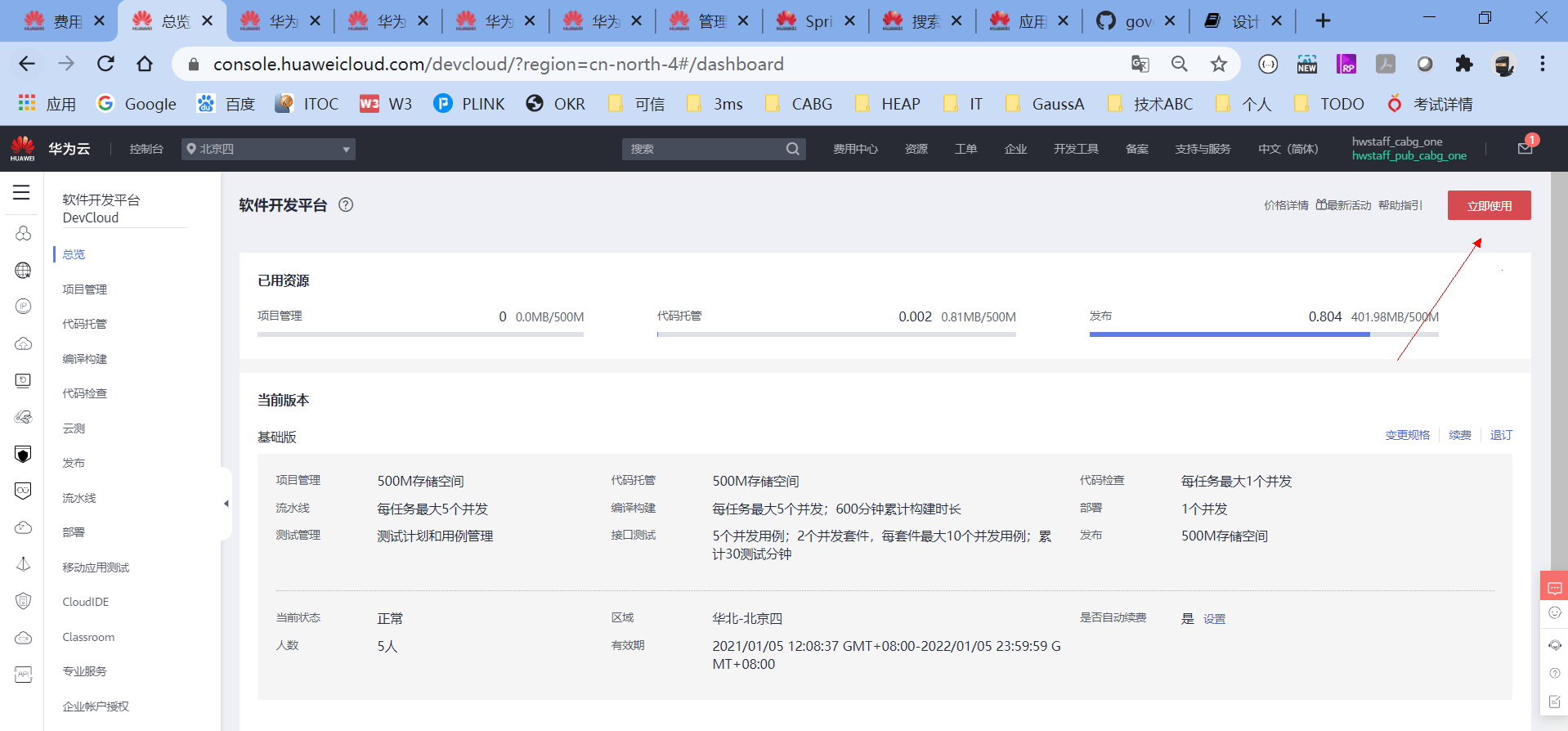Open 价格详情 link

[1286, 205]
